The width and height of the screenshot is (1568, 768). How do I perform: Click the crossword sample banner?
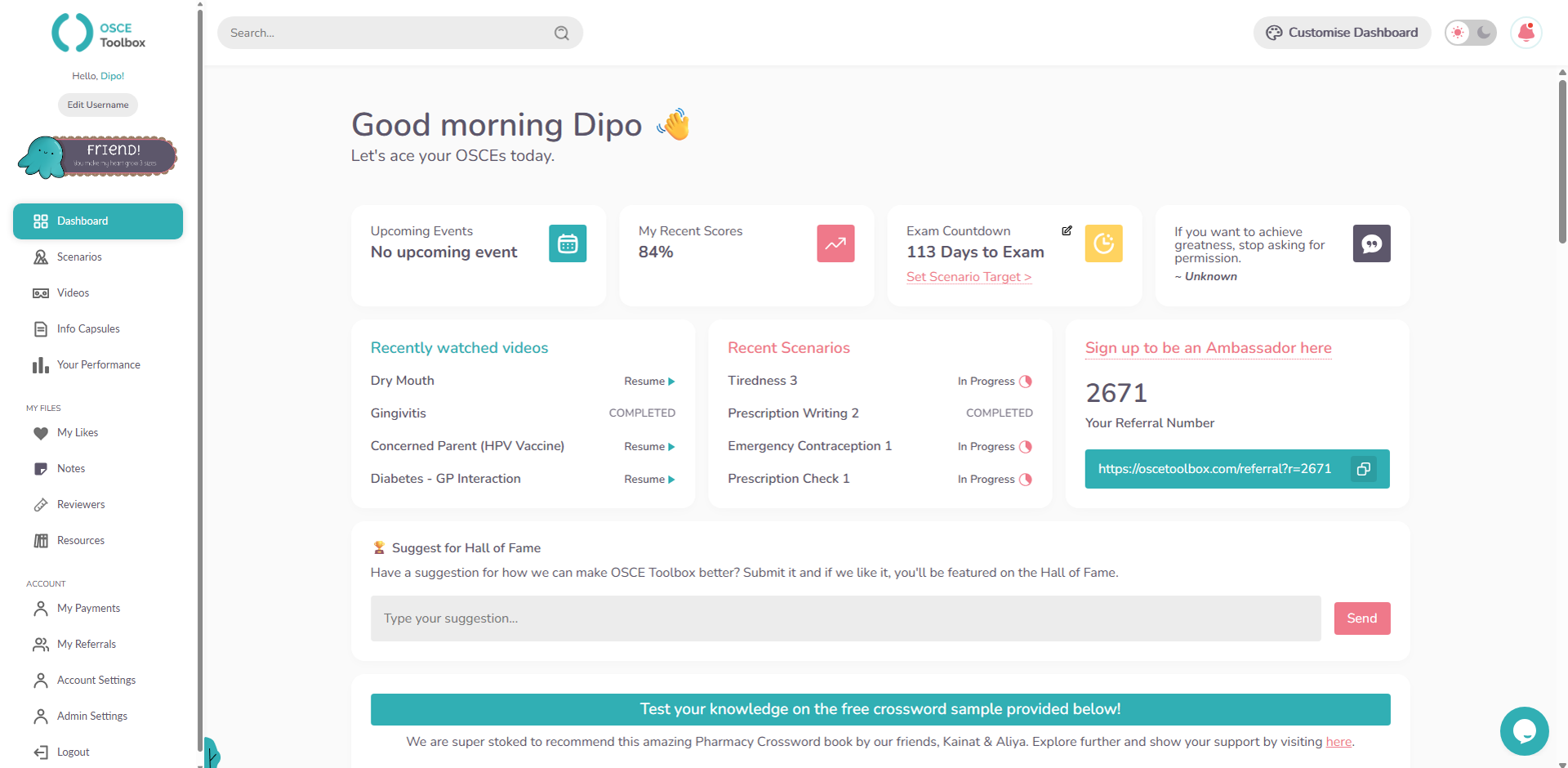(x=880, y=709)
